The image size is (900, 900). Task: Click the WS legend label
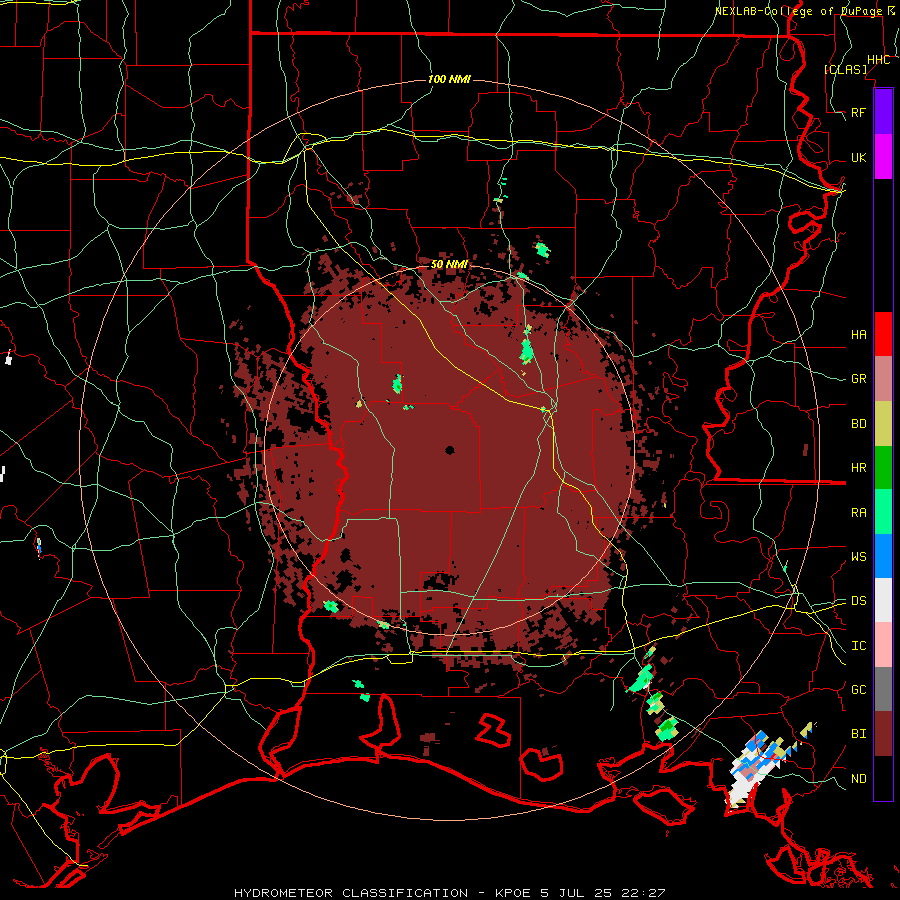pos(858,557)
